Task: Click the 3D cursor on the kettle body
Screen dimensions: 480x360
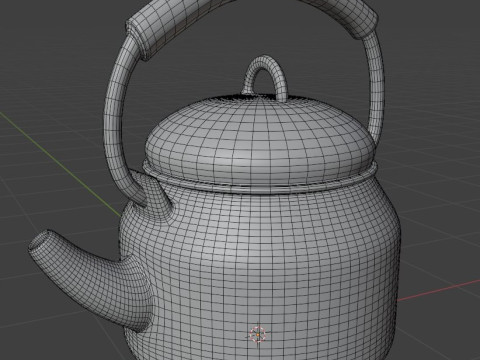Action: 258,334
